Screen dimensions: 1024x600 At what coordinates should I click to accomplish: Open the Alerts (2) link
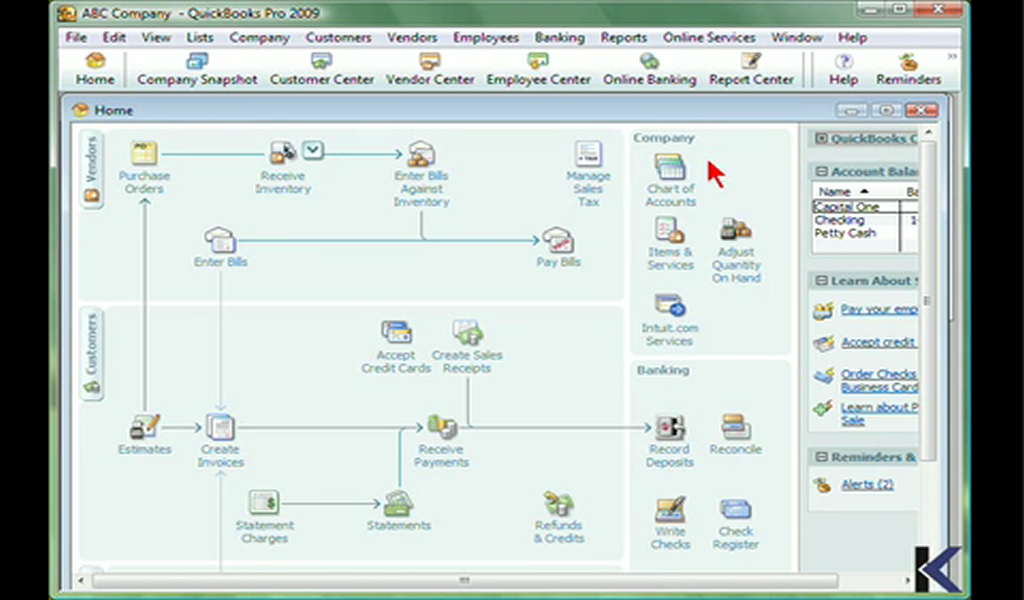[867, 484]
